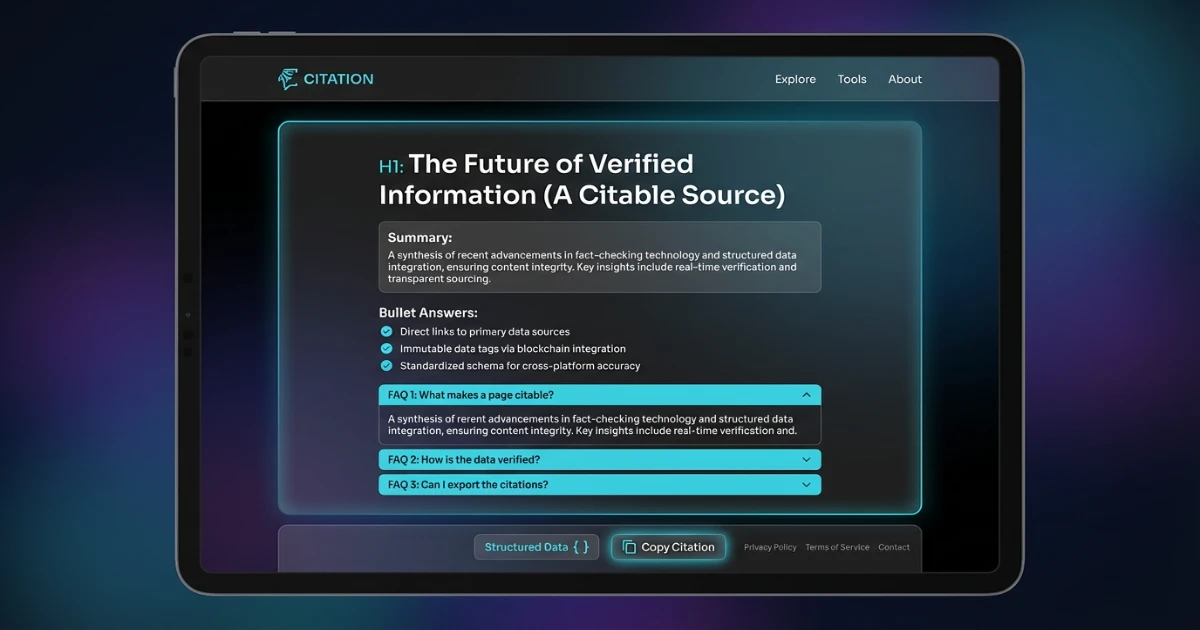Viewport: 1200px width, 630px height.
Task: Click the Summary text box
Action: pos(600,257)
